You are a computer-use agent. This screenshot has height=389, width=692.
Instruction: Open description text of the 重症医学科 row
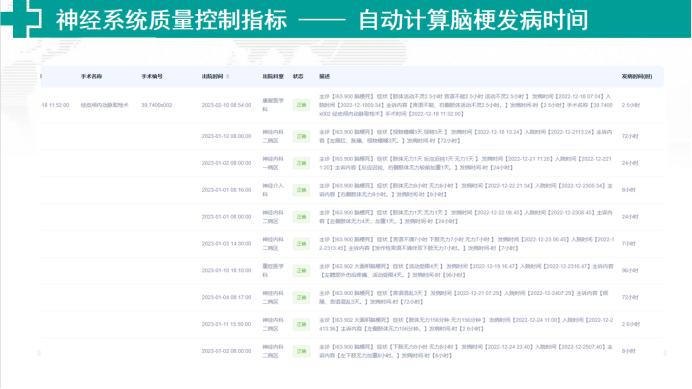[466, 270]
